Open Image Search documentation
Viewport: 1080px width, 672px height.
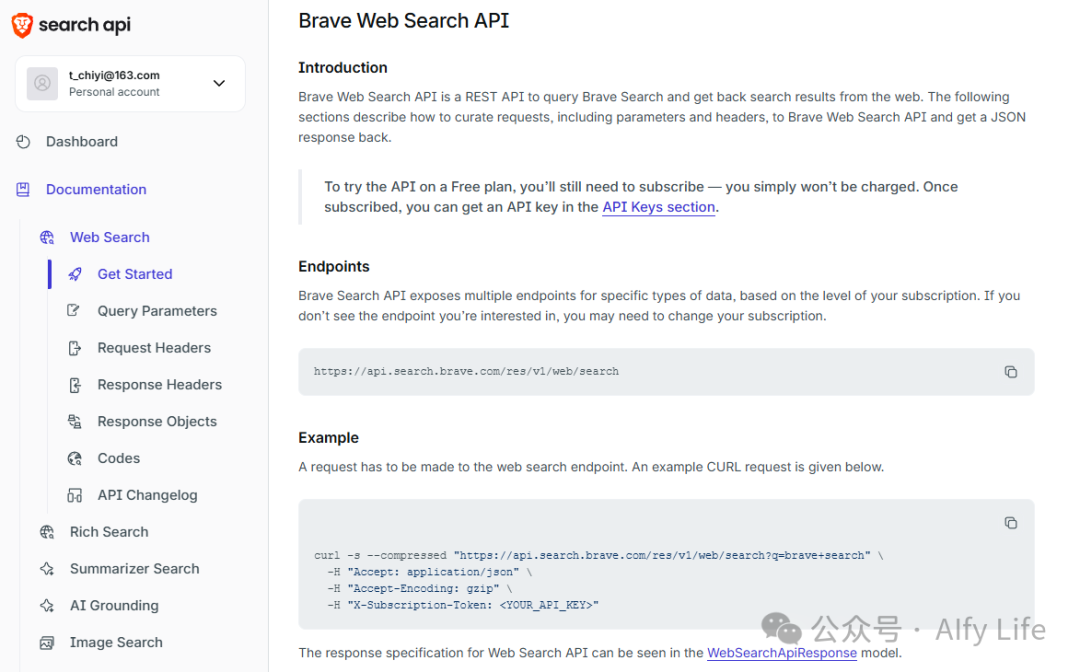[x=116, y=643]
